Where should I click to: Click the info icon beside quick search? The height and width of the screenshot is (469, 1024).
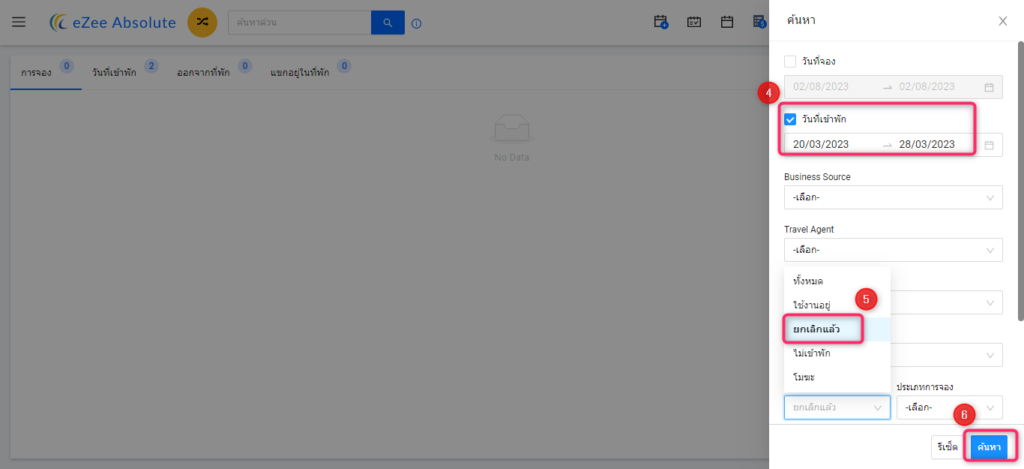pyautogui.click(x=417, y=24)
